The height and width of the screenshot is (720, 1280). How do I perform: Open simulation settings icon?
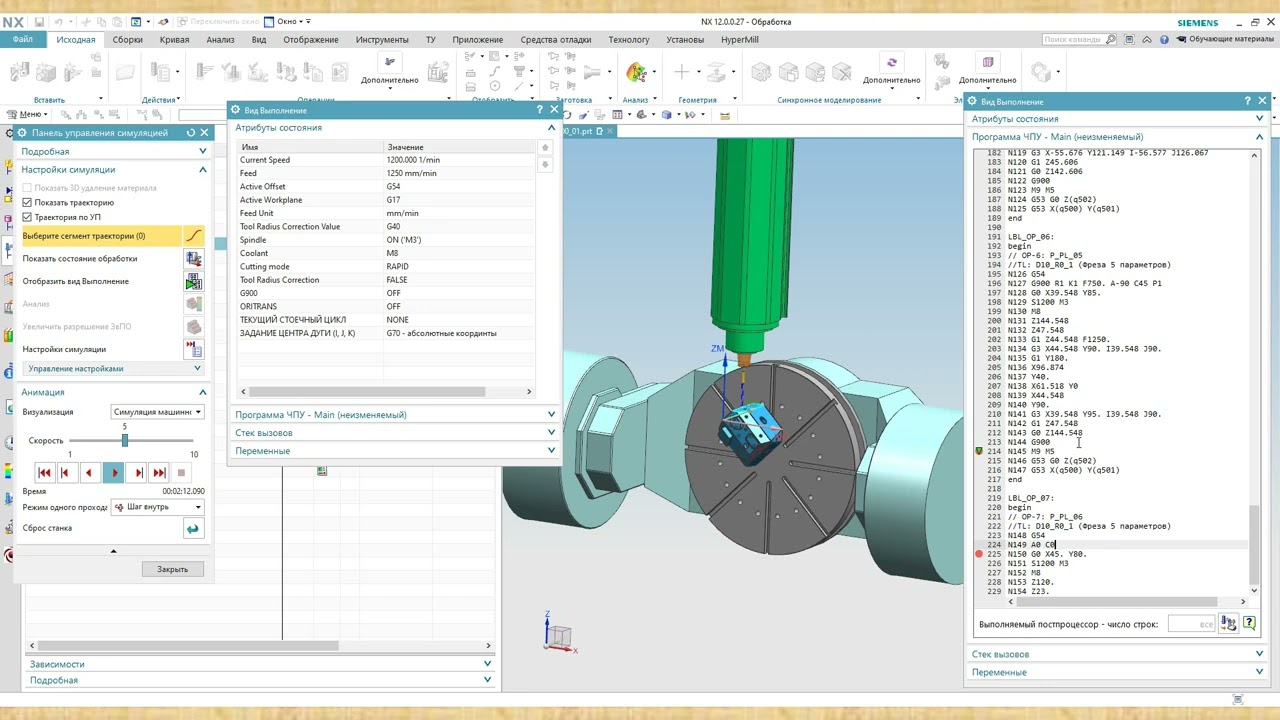coord(193,349)
